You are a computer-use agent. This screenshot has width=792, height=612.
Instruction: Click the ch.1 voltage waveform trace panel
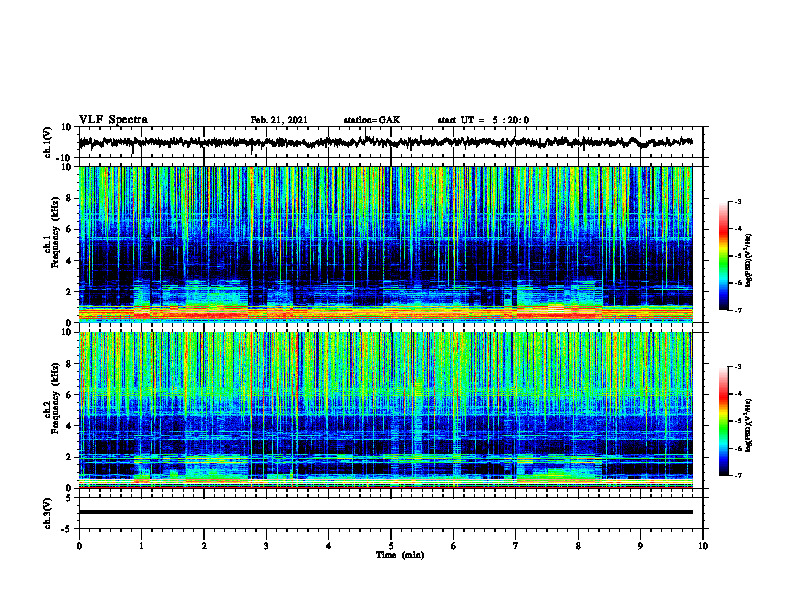pos(393,142)
